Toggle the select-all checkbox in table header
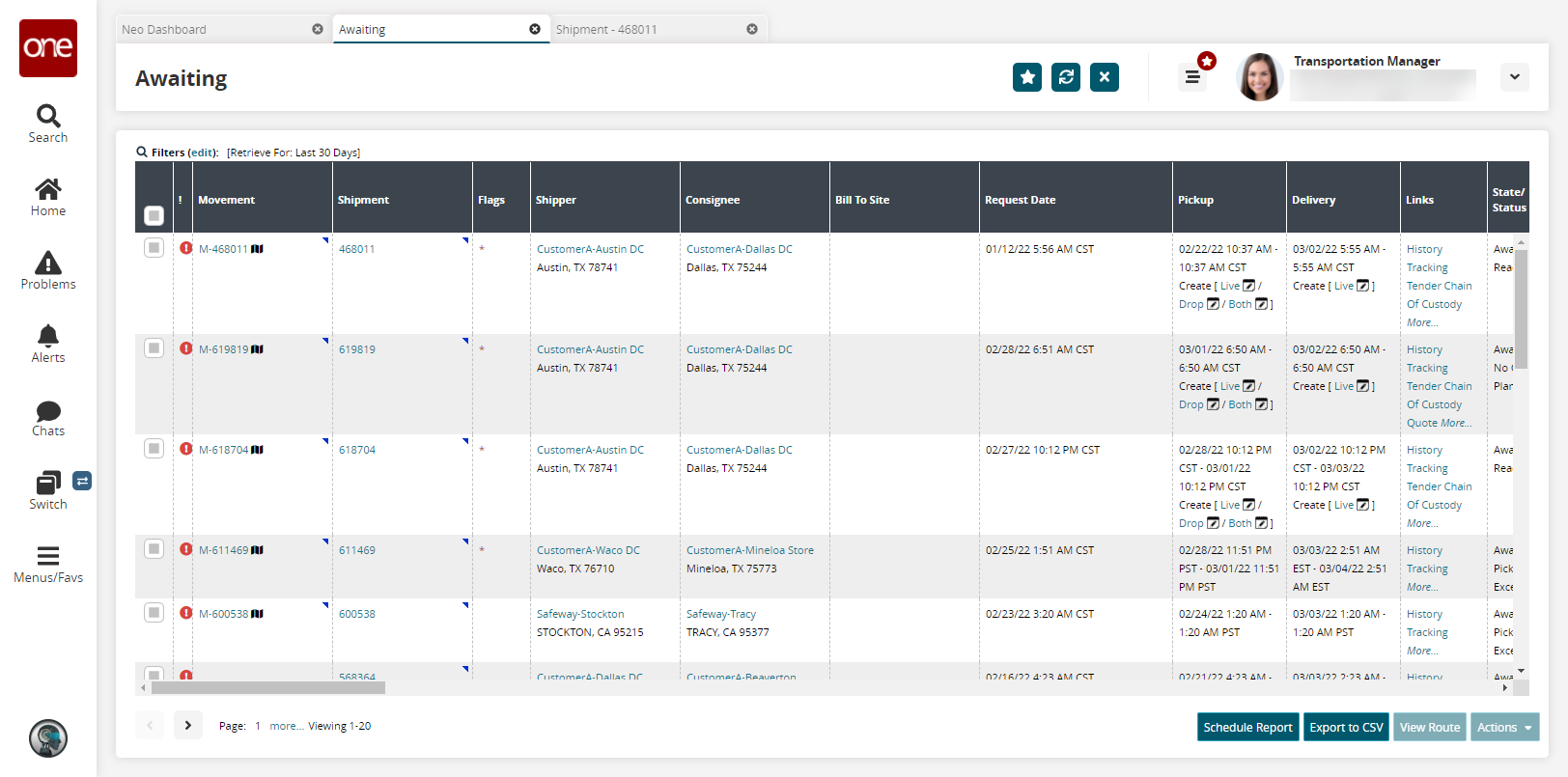Image resolution: width=1568 pixels, height=777 pixels. coord(154,215)
